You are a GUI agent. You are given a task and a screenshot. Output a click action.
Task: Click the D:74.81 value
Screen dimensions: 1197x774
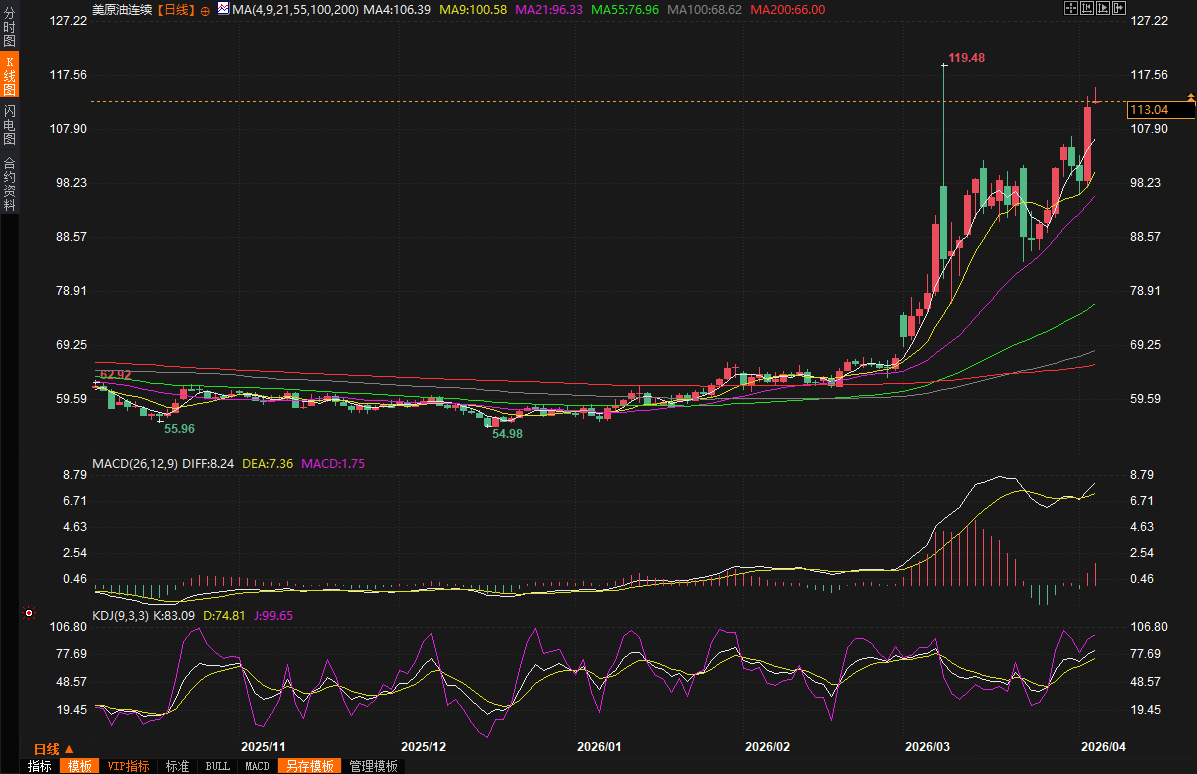[x=224, y=615]
